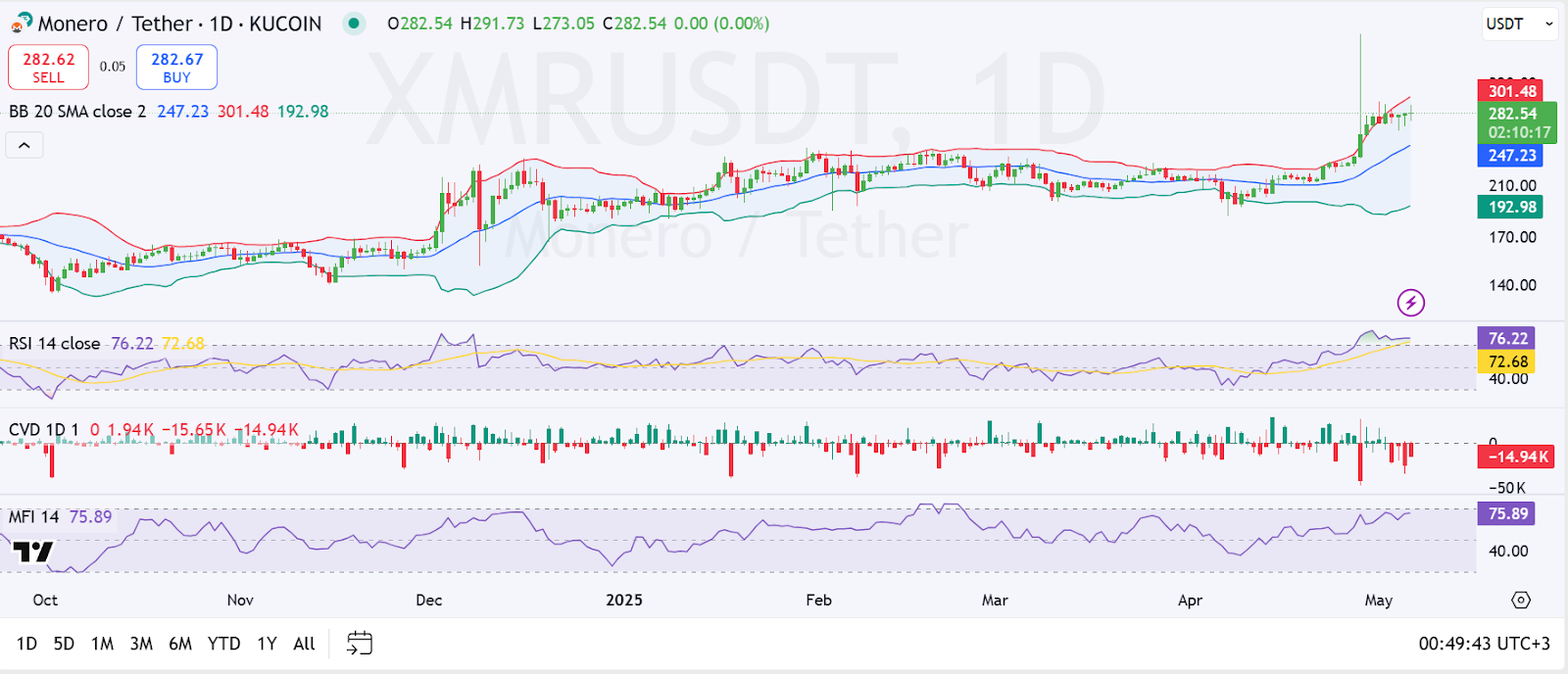
Task: Open chart scale settings gear icon
Action: [1521, 600]
